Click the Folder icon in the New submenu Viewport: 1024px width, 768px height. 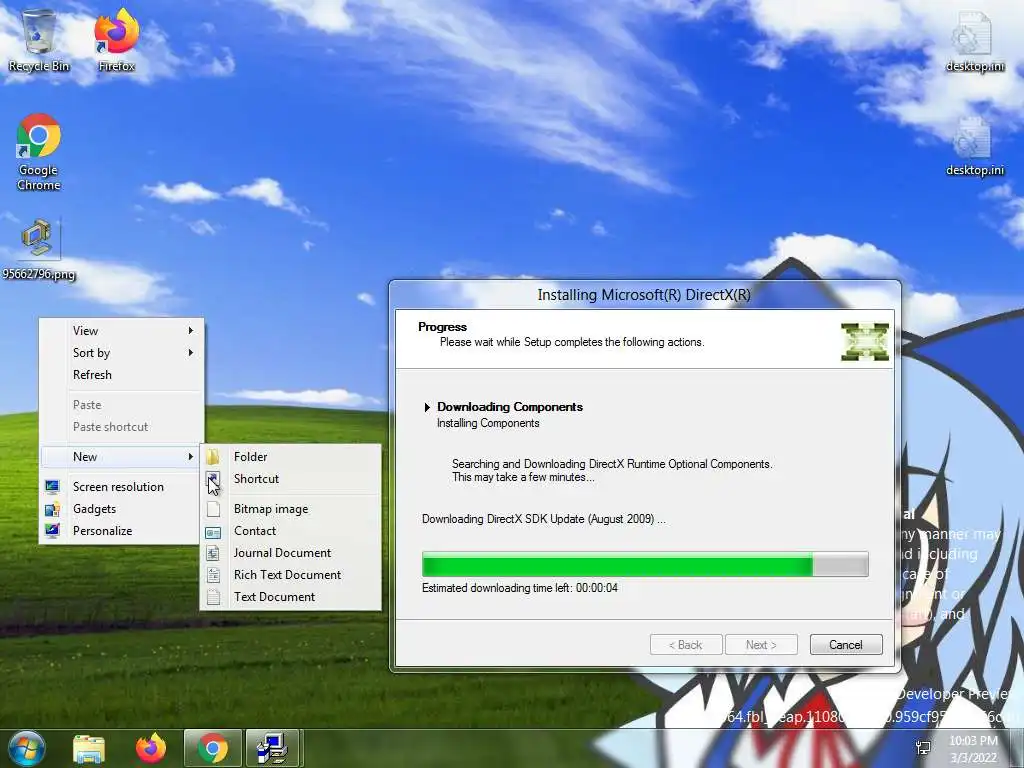click(213, 456)
